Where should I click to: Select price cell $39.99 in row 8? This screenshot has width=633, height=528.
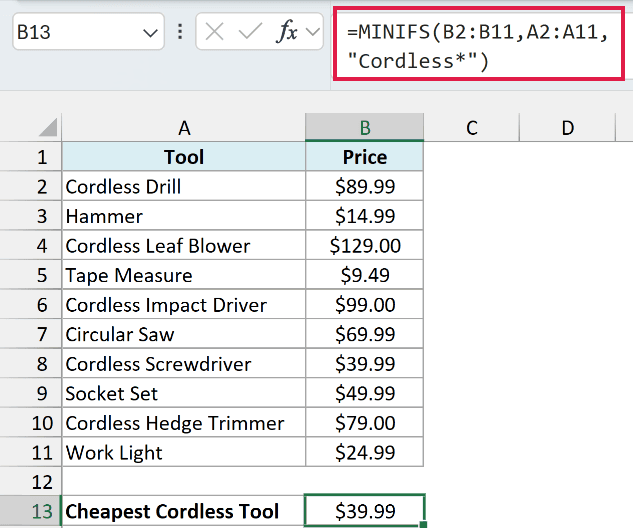(365, 363)
